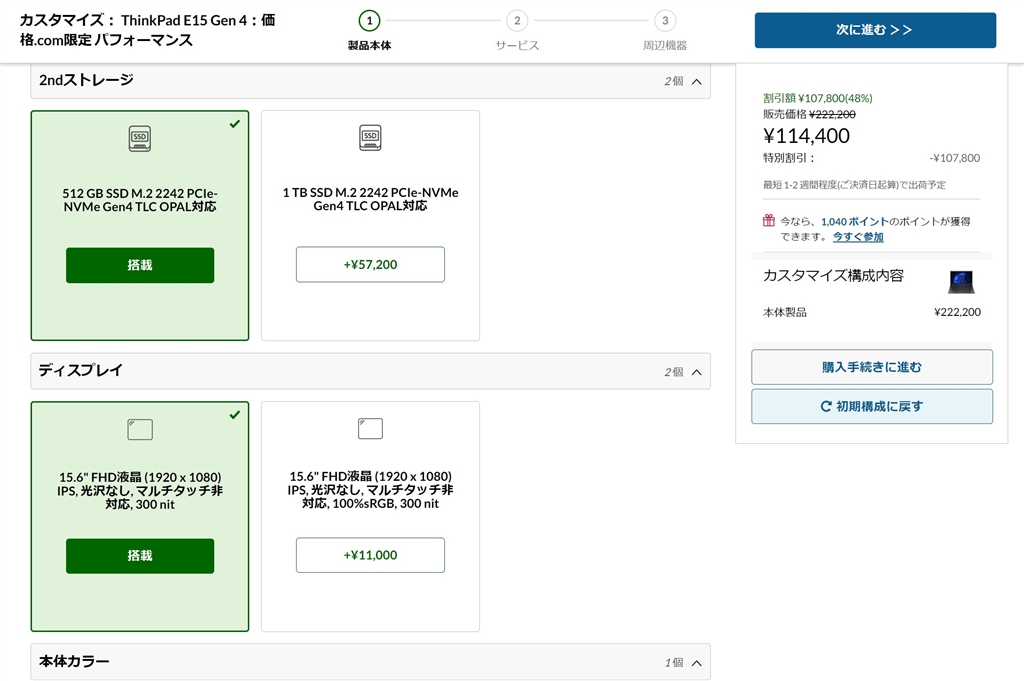Collapse the ディスプレイ section
1024x681 pixels.
pos(696,372)
